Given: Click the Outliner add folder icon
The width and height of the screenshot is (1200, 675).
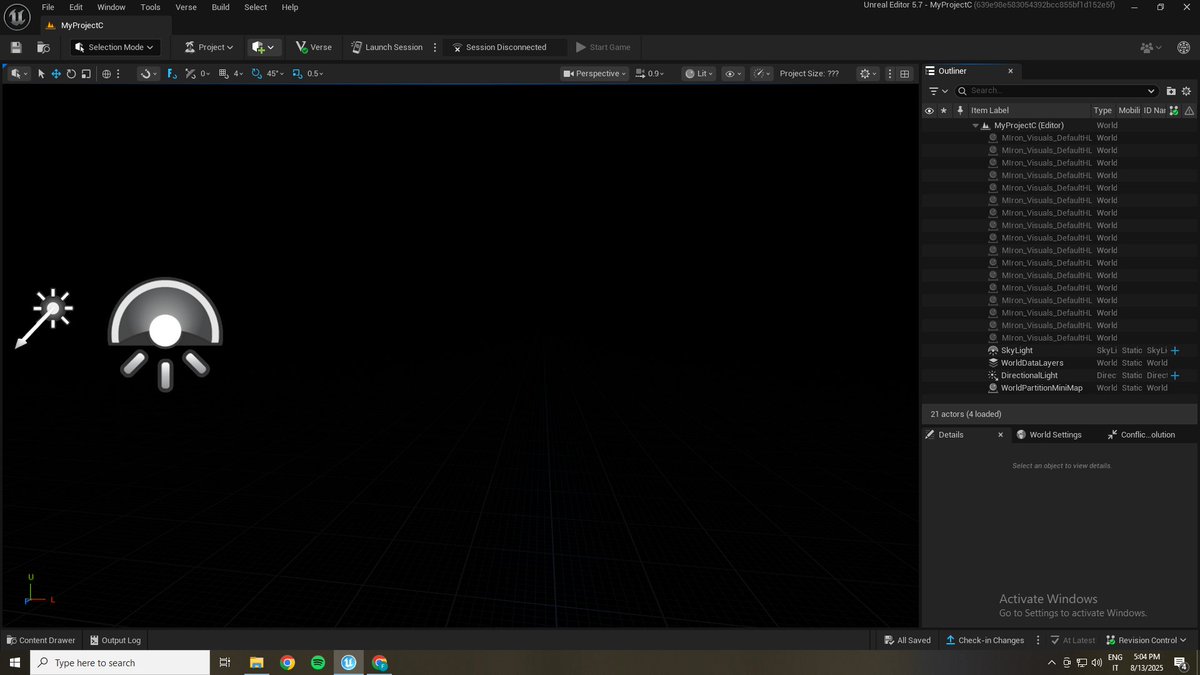Looking at the screenshot, I should (x=1171, y=91).
